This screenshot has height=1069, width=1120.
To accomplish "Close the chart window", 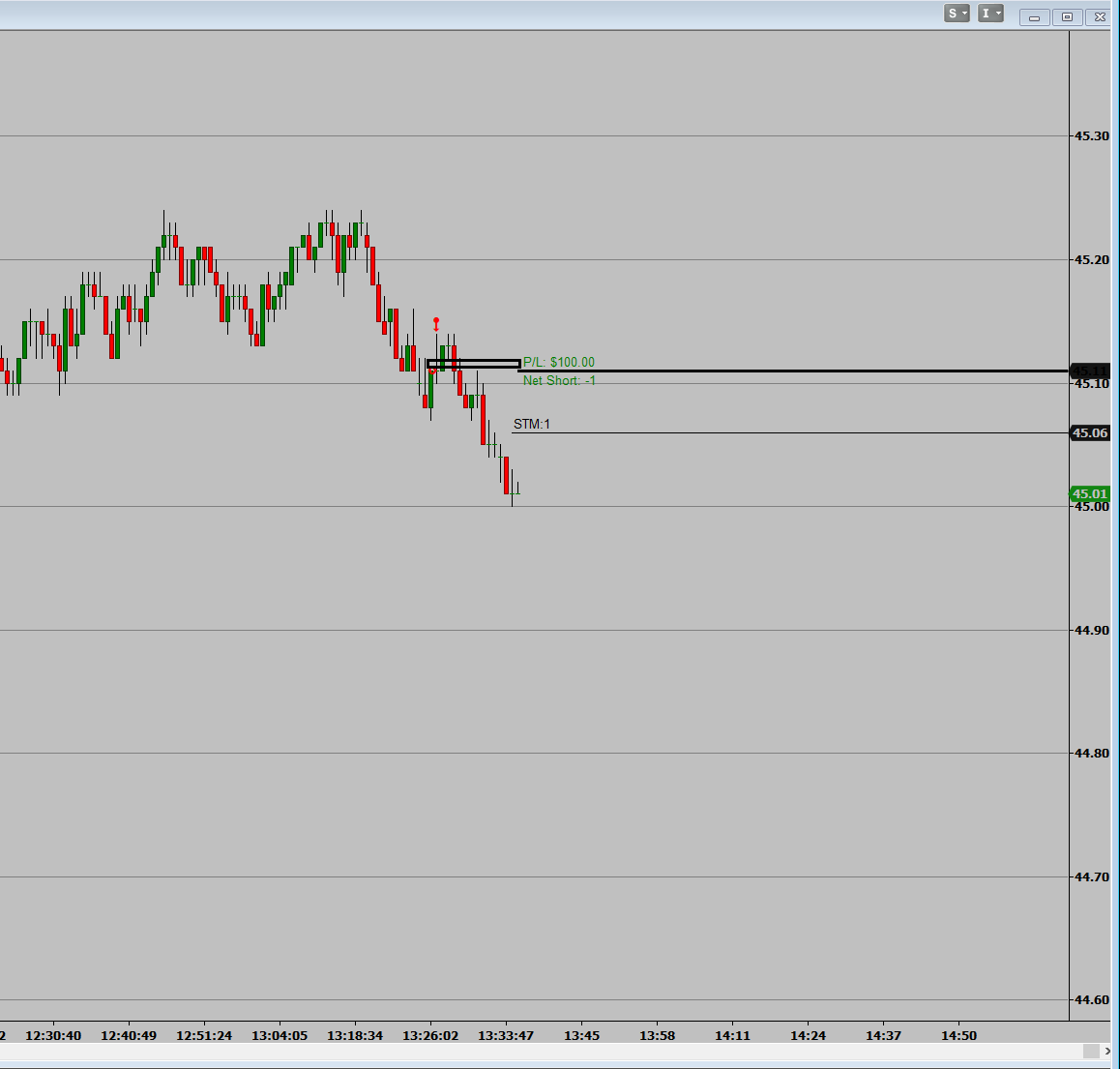I will (x=1100, y=17).
